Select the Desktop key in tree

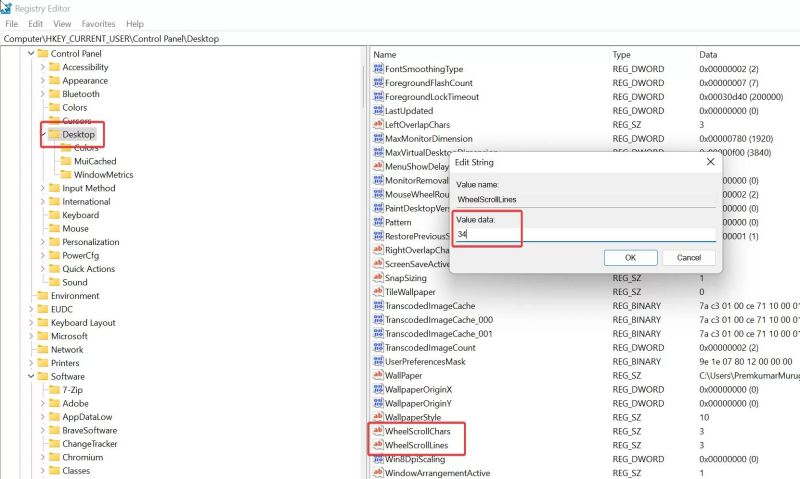(79, 134)
